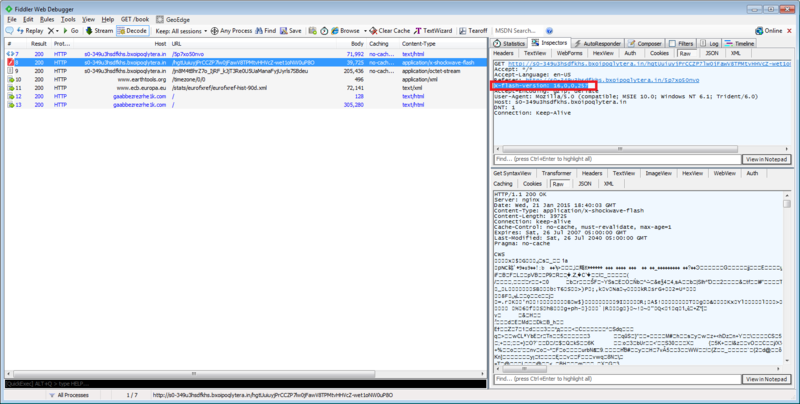Open the View menu
Image resolution: width=800 pixels, height=404 pixels.
[x=88, y=19]
